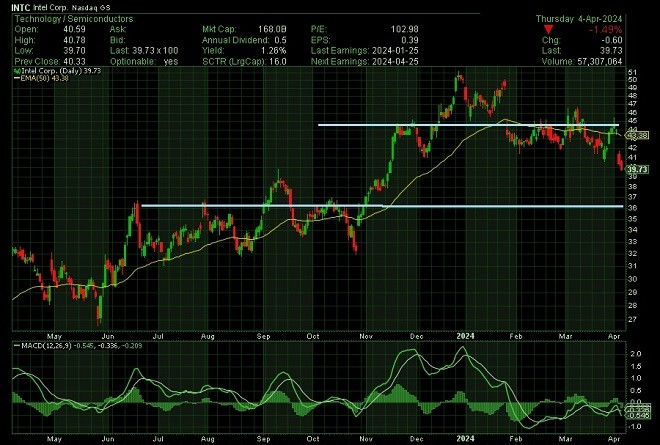Image resolution: width=660 pixels, height=445 pixels.
Task: Click the 2024 year label under price chart
Action: pos(465,336)
